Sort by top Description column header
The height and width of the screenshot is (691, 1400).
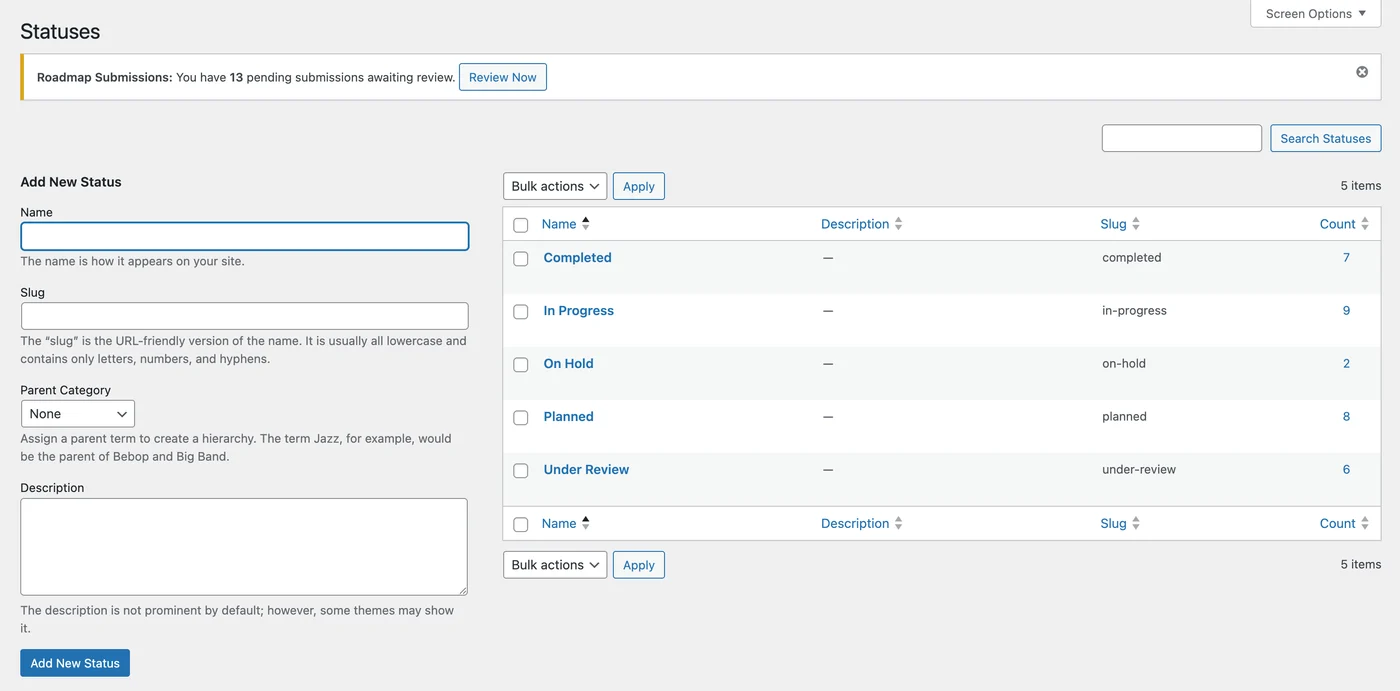pyautogui.click(x=855, y=224)
